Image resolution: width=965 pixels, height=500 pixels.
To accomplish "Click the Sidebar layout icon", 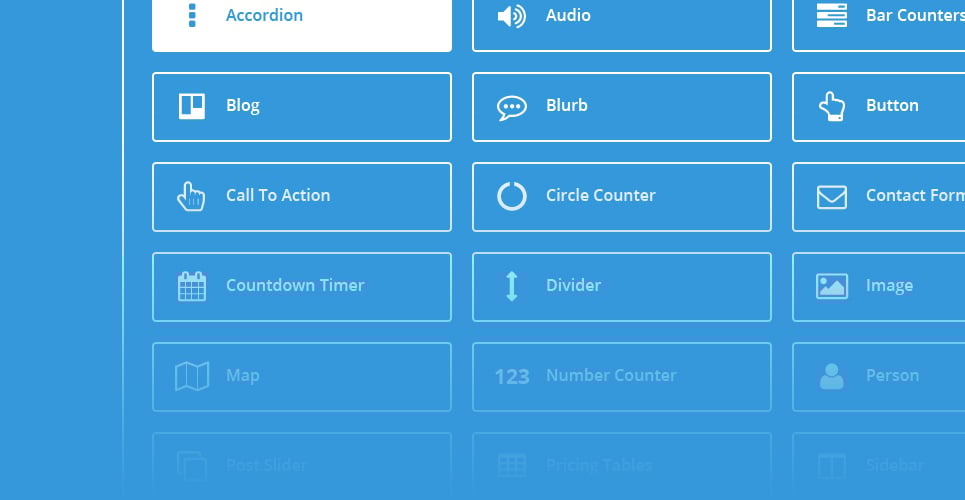I will [x=831, y=466].
